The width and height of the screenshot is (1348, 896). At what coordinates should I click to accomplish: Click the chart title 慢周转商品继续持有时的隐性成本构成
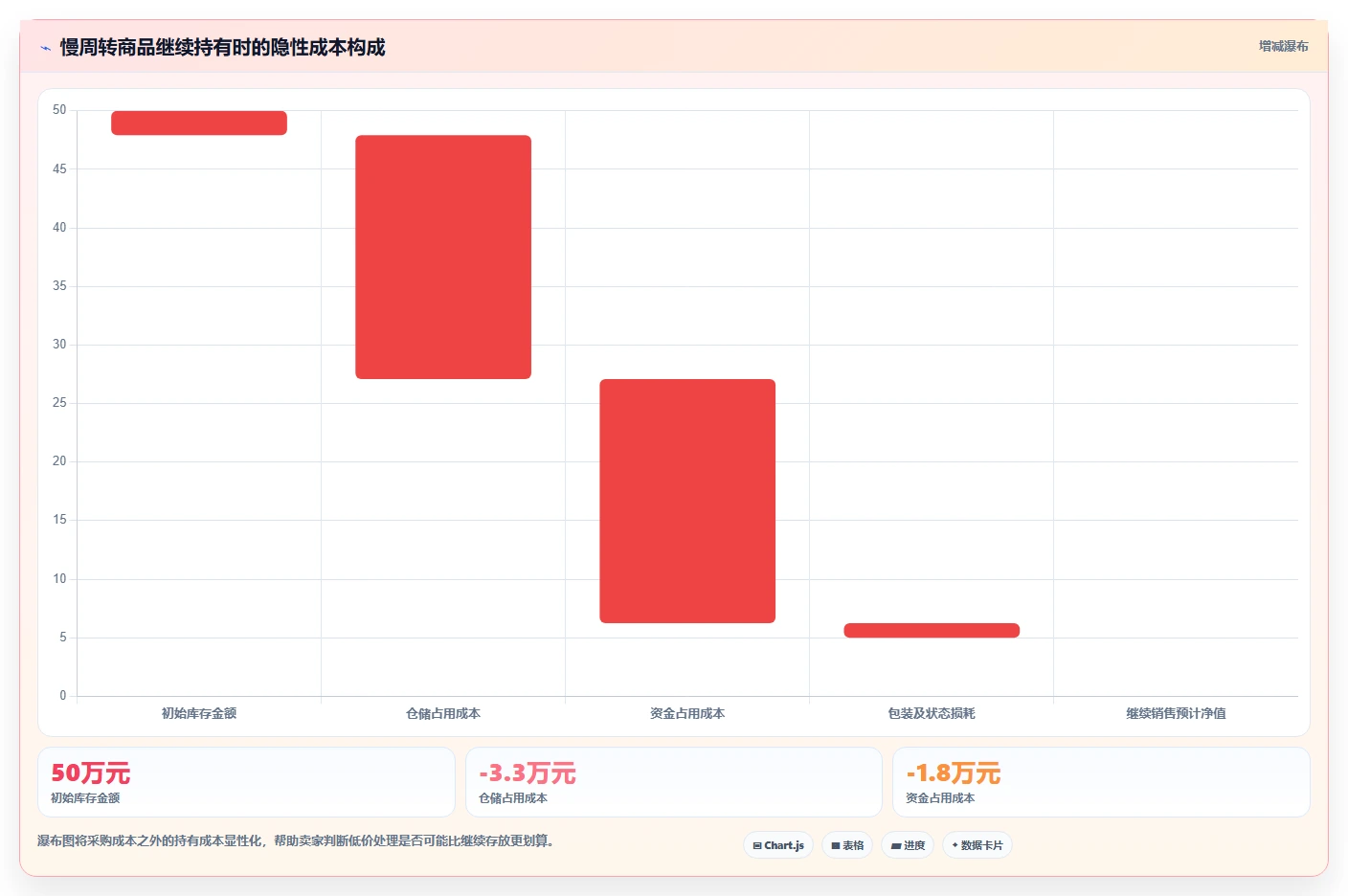click(x=222, y=47)
